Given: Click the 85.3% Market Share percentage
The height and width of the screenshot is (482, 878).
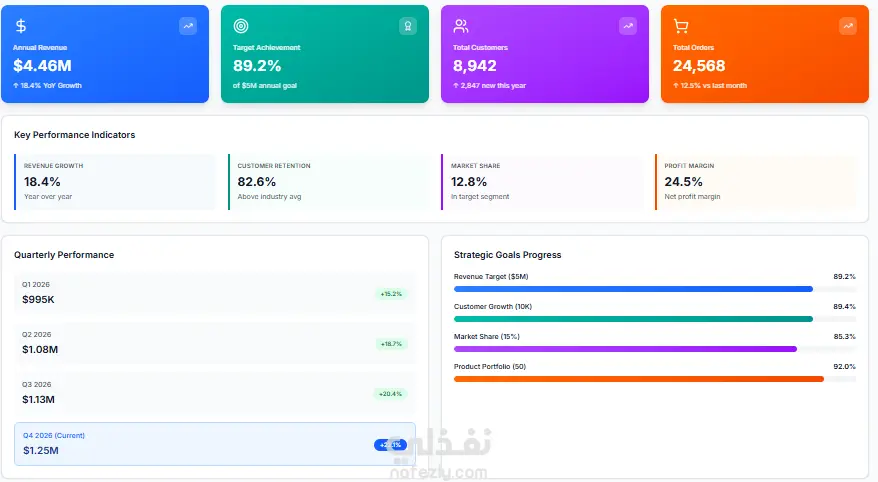Looking at the screenshot, I should coord(844,336).
